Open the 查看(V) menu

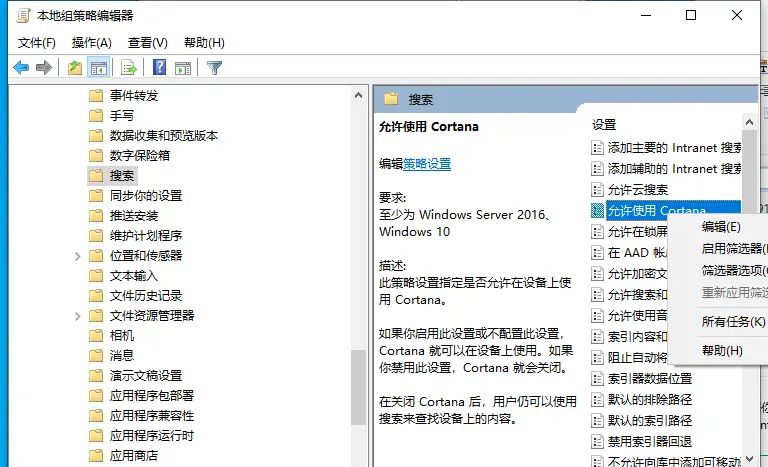click(x=147, y=43)
